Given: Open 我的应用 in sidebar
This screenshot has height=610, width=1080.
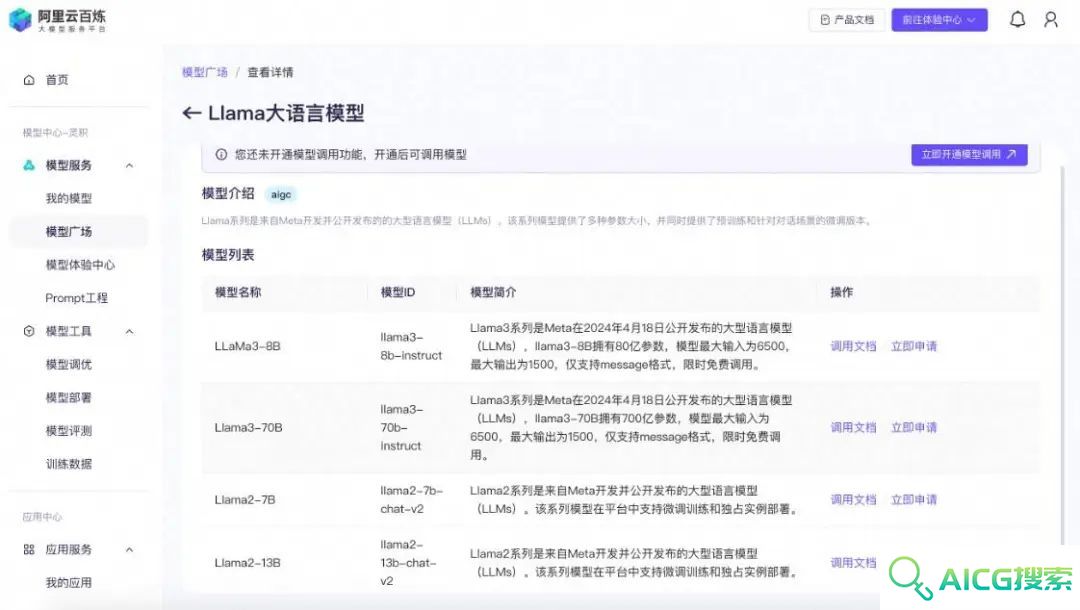Looking at the screenshot, I should (x=69, y=582).
